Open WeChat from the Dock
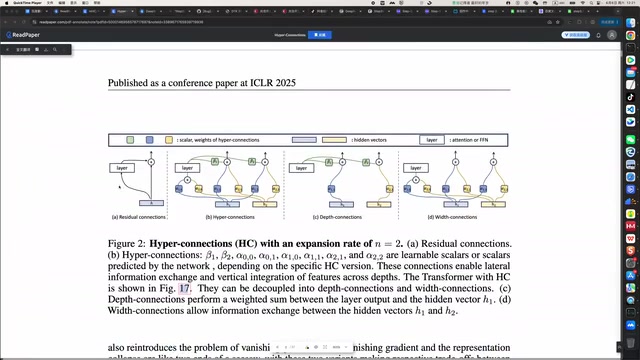The width and height of the screenshot is (640, 360). [631, 140]
